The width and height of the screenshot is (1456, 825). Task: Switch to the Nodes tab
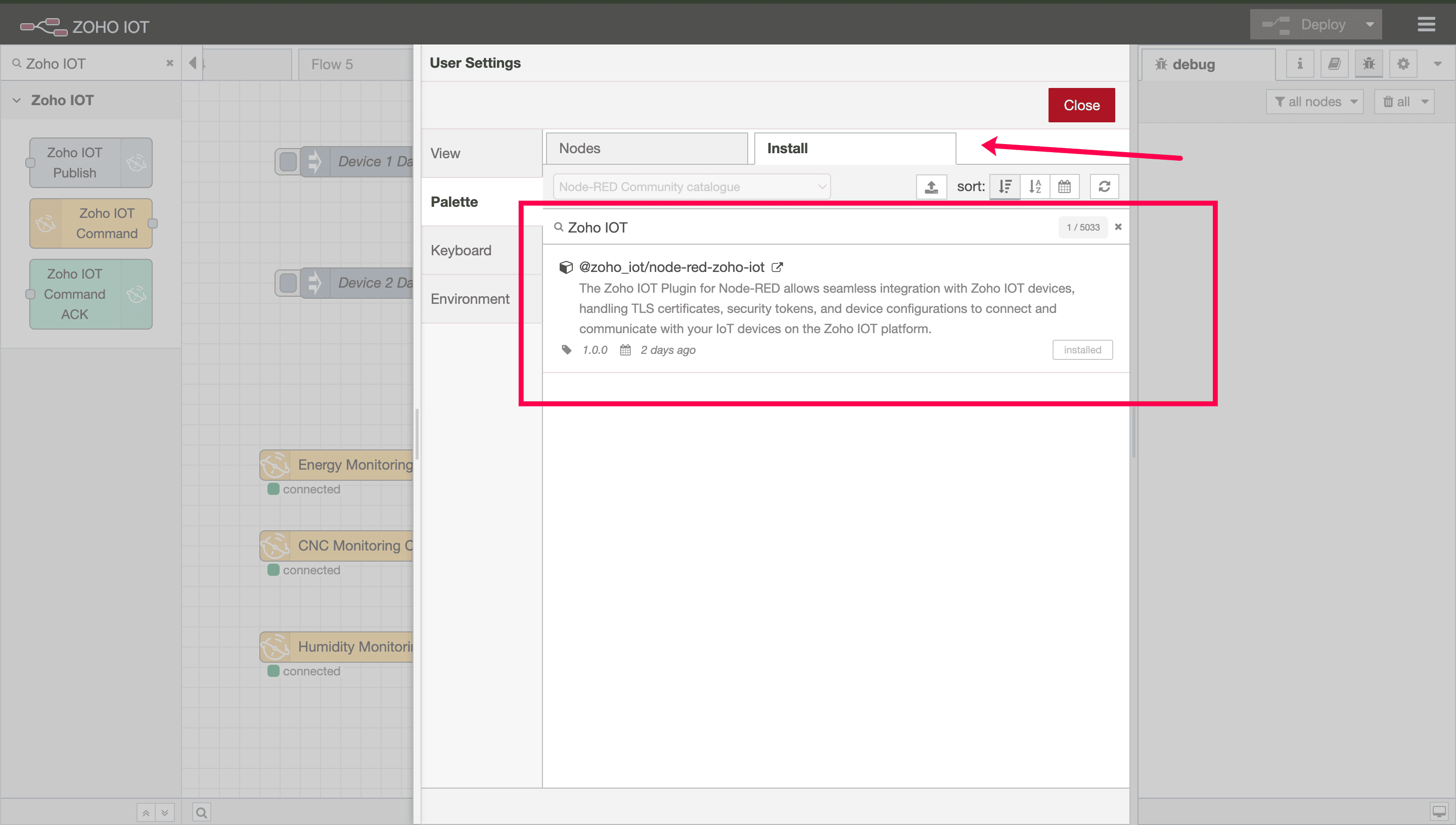click(x=647, y=149)
